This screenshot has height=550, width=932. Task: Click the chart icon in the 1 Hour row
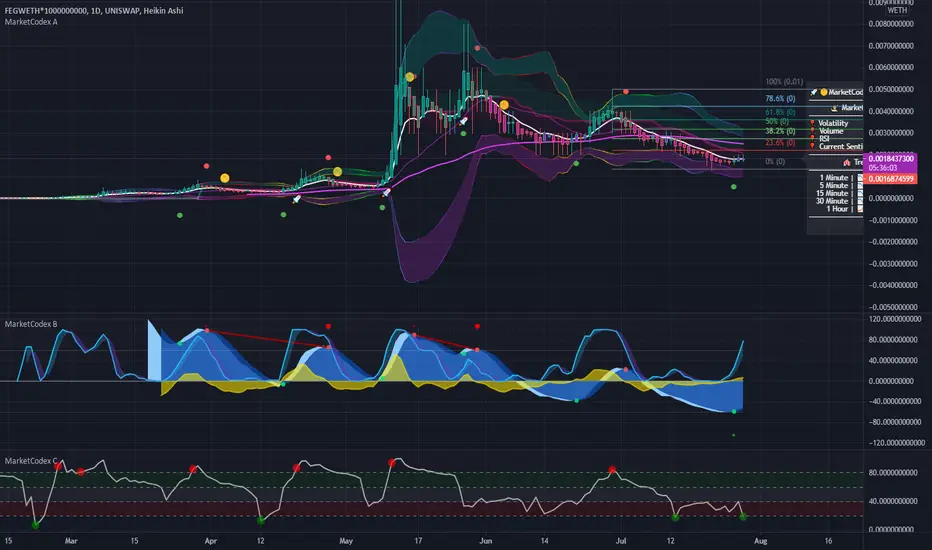(860, 209)
